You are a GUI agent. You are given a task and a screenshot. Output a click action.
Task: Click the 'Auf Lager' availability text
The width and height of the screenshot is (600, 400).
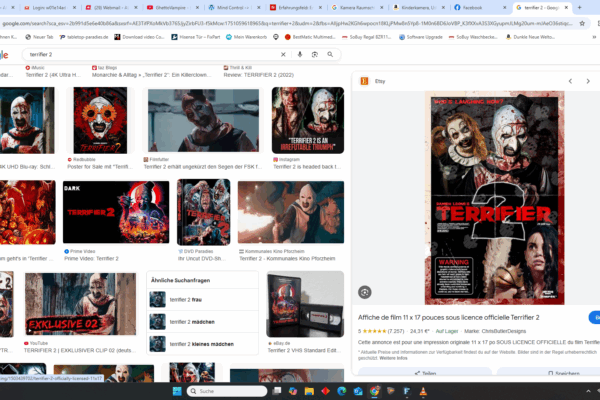[x=447, y=331]
